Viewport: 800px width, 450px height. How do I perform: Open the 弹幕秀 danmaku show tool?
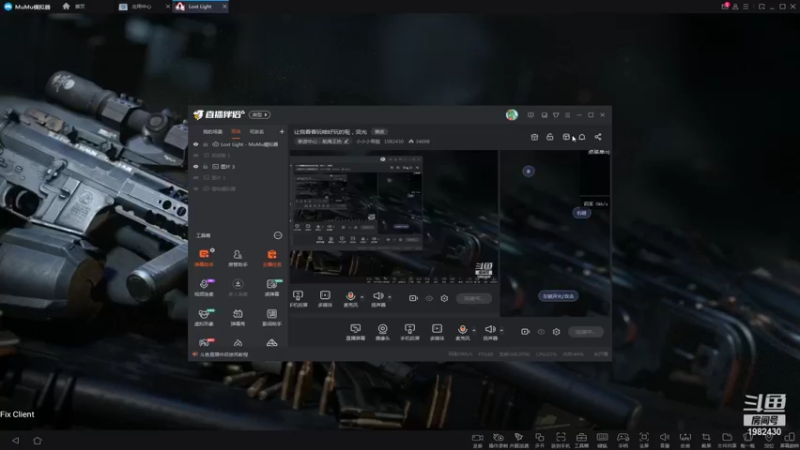coord(238,317)
